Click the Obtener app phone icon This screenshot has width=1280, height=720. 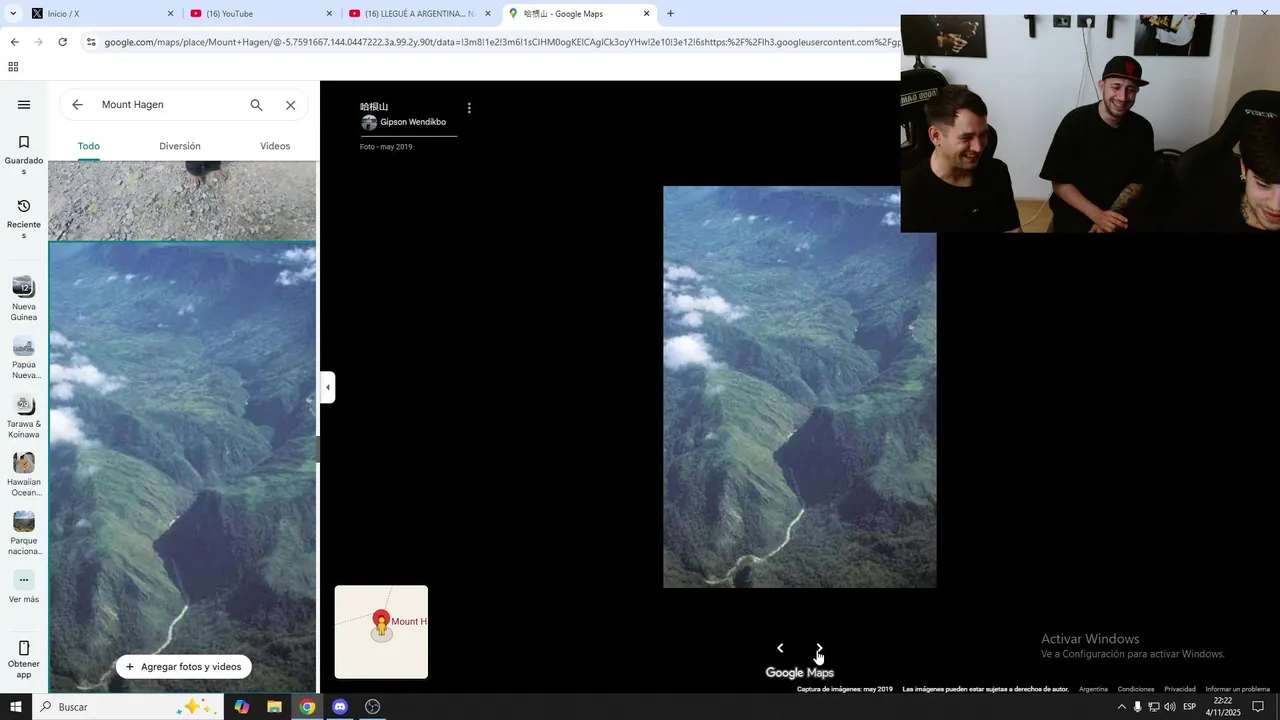(x=24, y=648)
